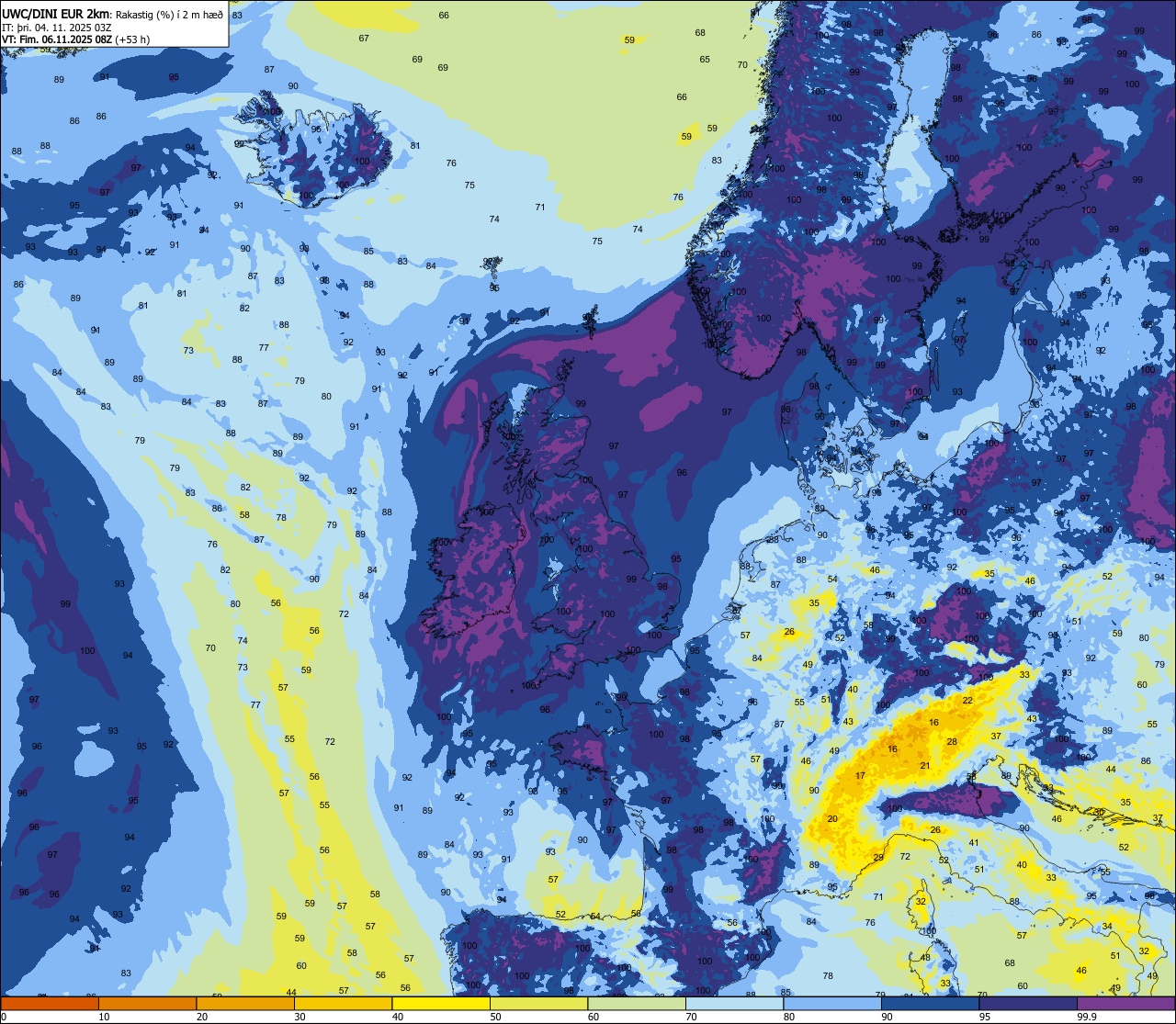This screenshot has width=1176, height=1024.
Task: Click the light blue legend segment between 70 and 80
Action: (734, 1003)
